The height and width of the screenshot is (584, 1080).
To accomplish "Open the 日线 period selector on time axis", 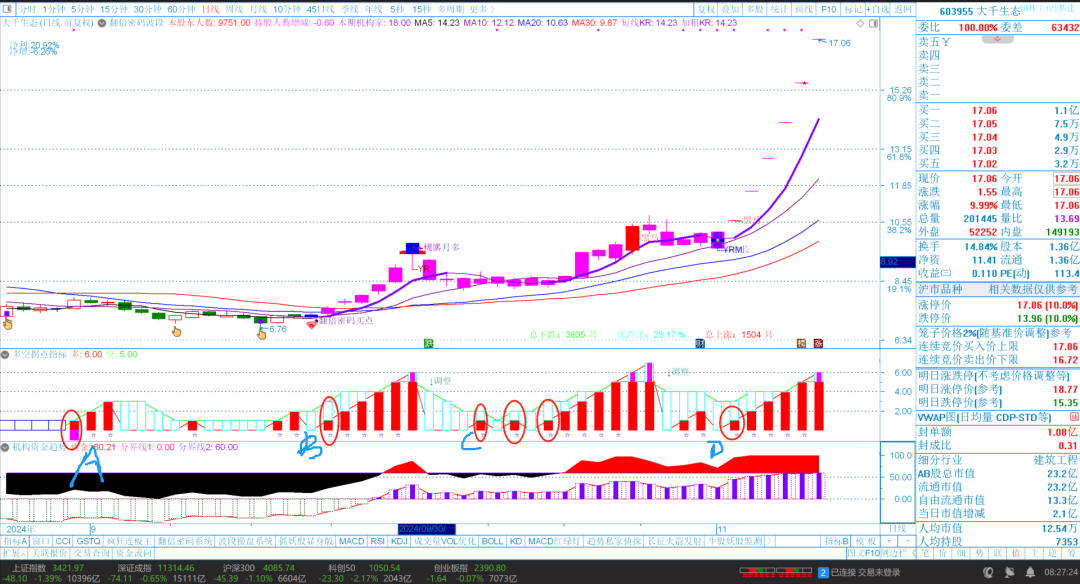I will (897, 529).
